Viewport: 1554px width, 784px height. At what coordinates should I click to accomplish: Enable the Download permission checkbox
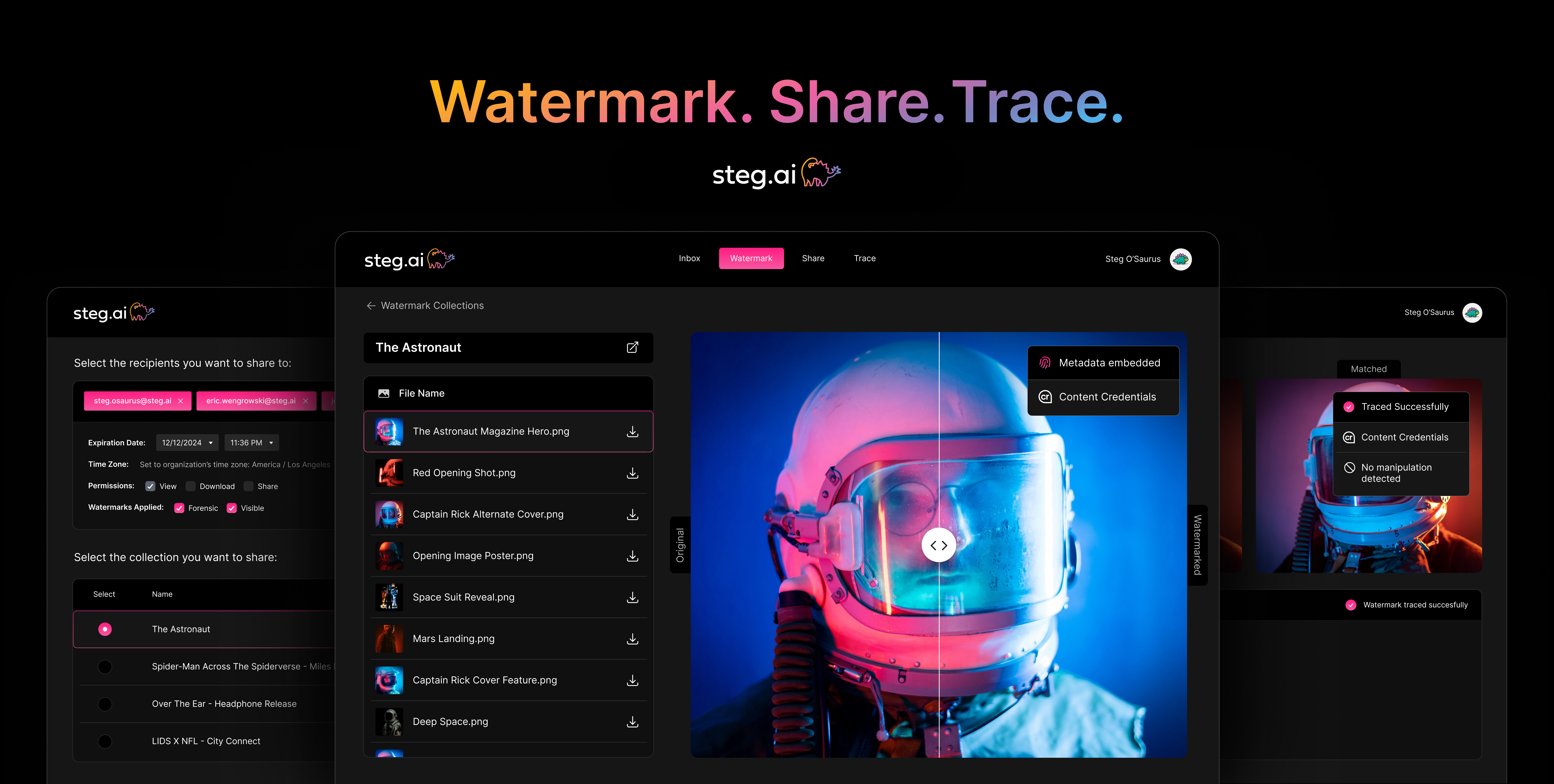coord(191,486)
